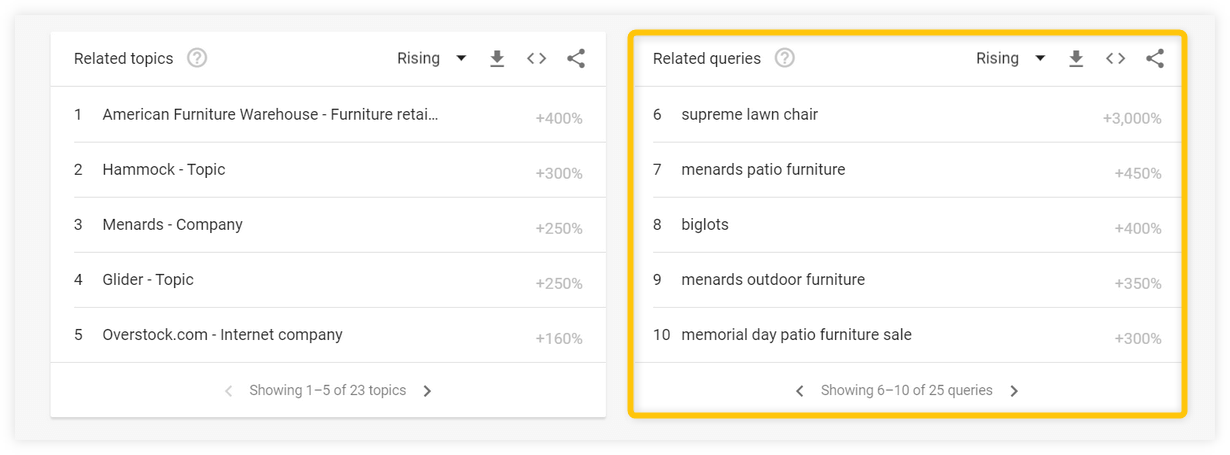Open embed code for Related queries

tap(1116, 59)
